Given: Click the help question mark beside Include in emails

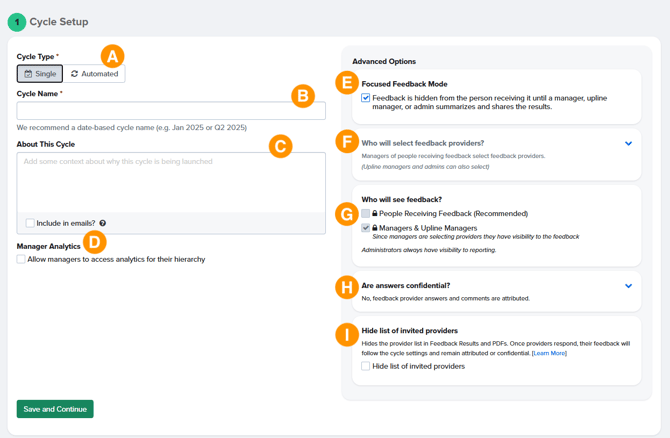Looking at the screenshot, I should point(103,224).
